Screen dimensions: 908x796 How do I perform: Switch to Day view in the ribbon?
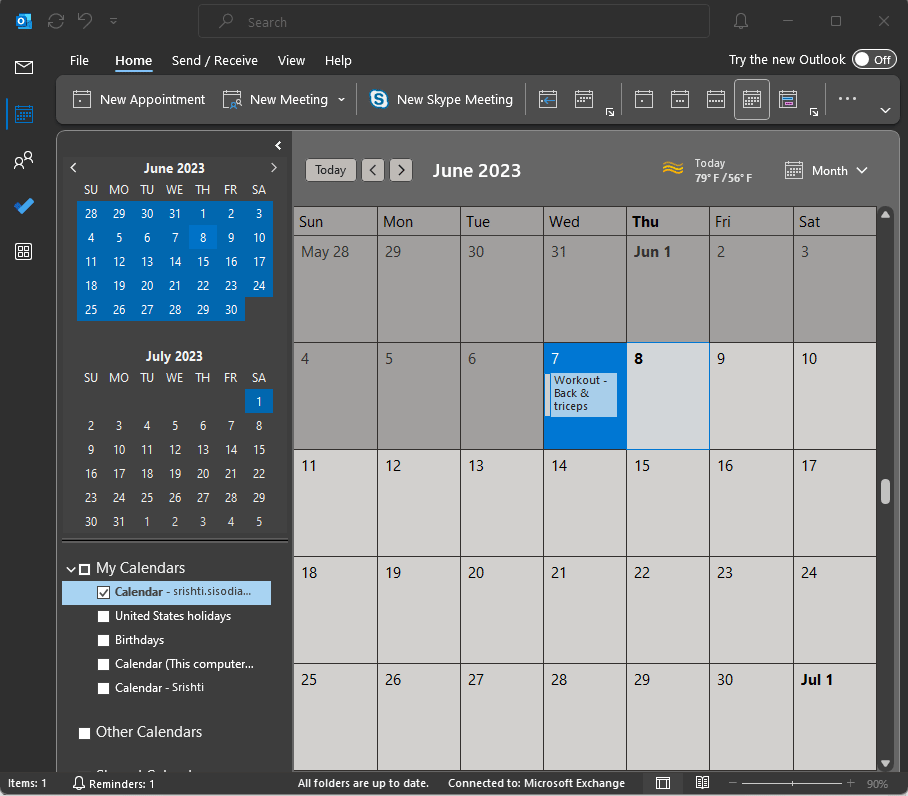click(643, 99)
